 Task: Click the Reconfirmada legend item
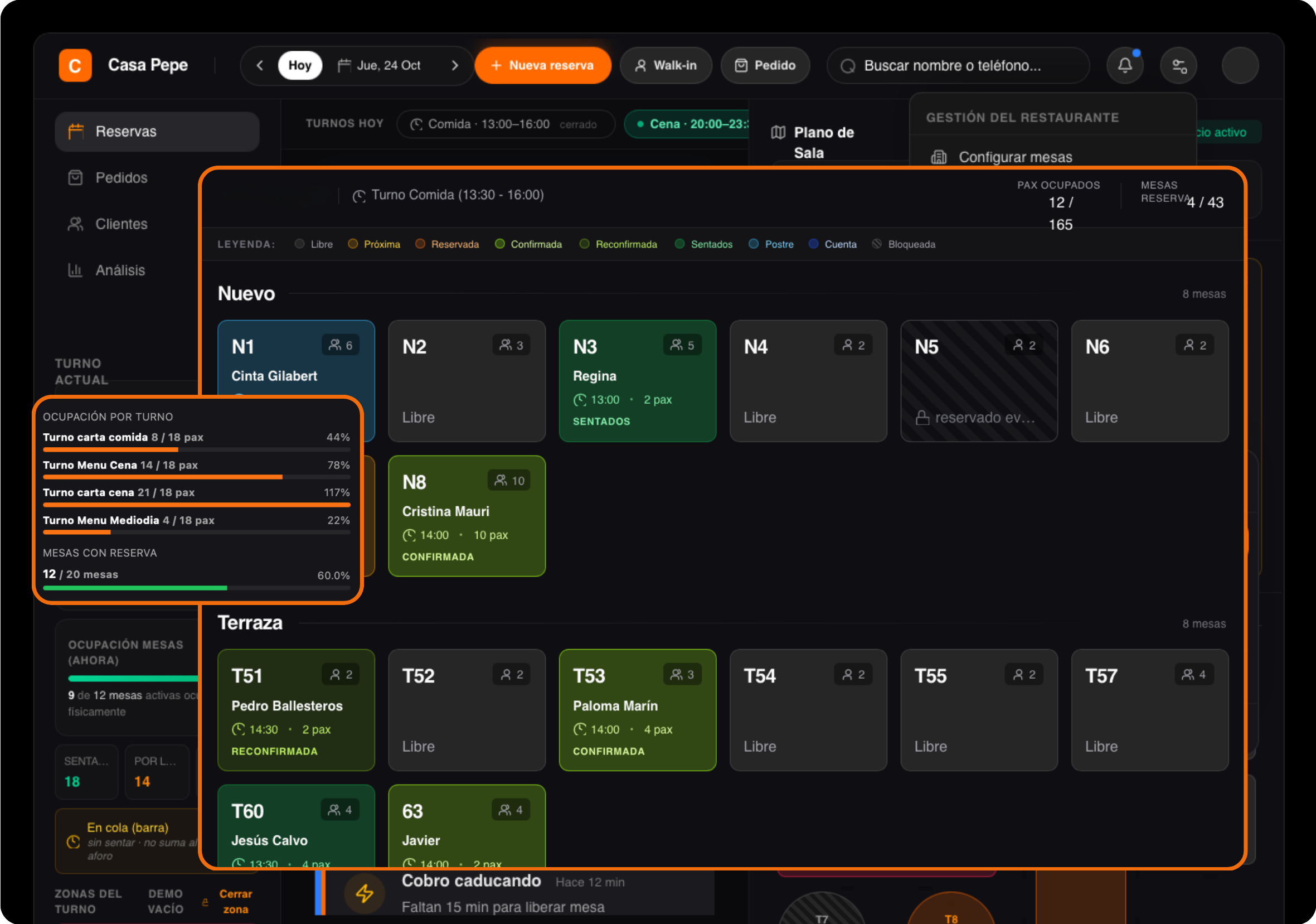coord(619,244)
